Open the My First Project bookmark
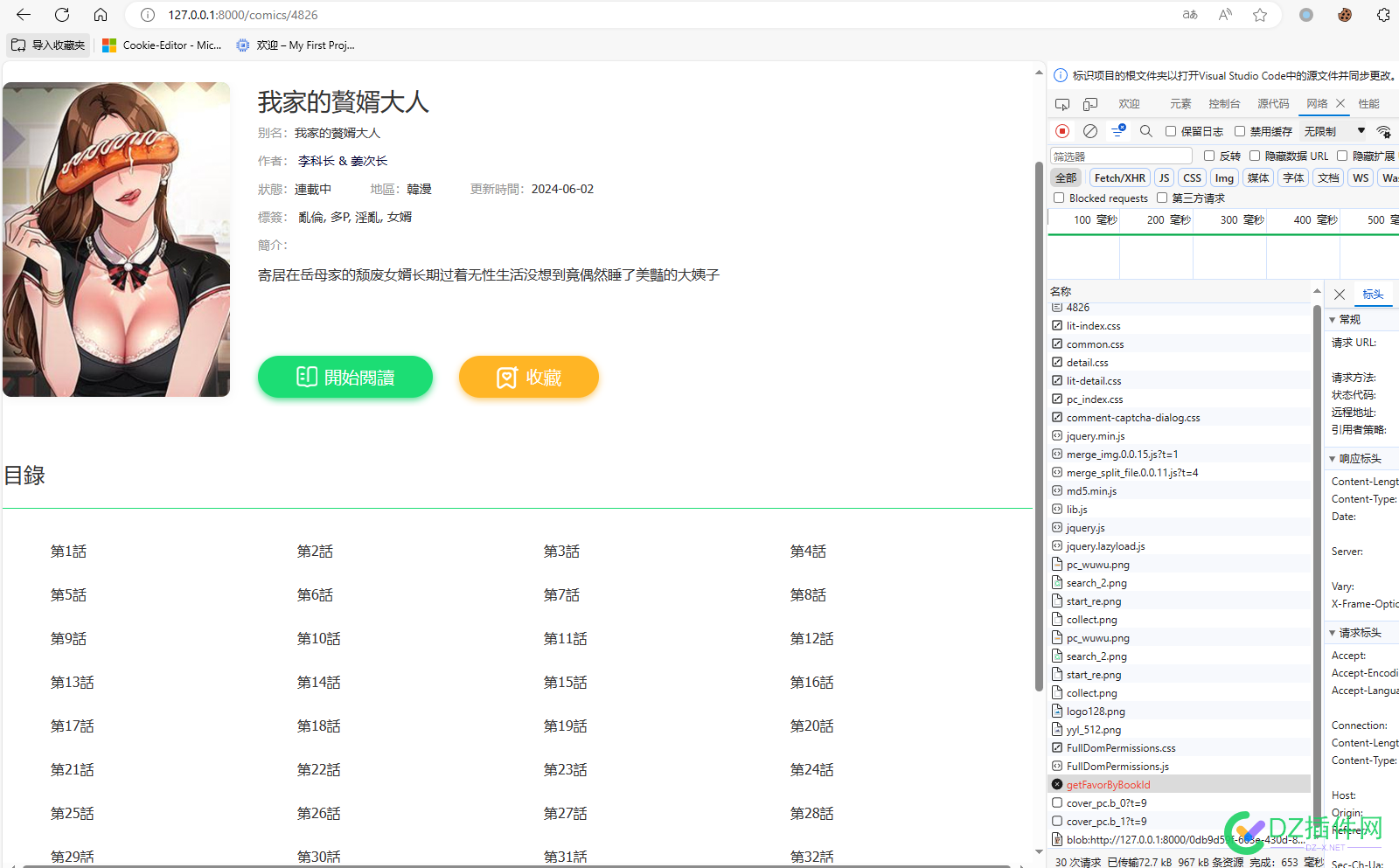Viewport: 1399px width, 868px height. [x=296, y=45]
